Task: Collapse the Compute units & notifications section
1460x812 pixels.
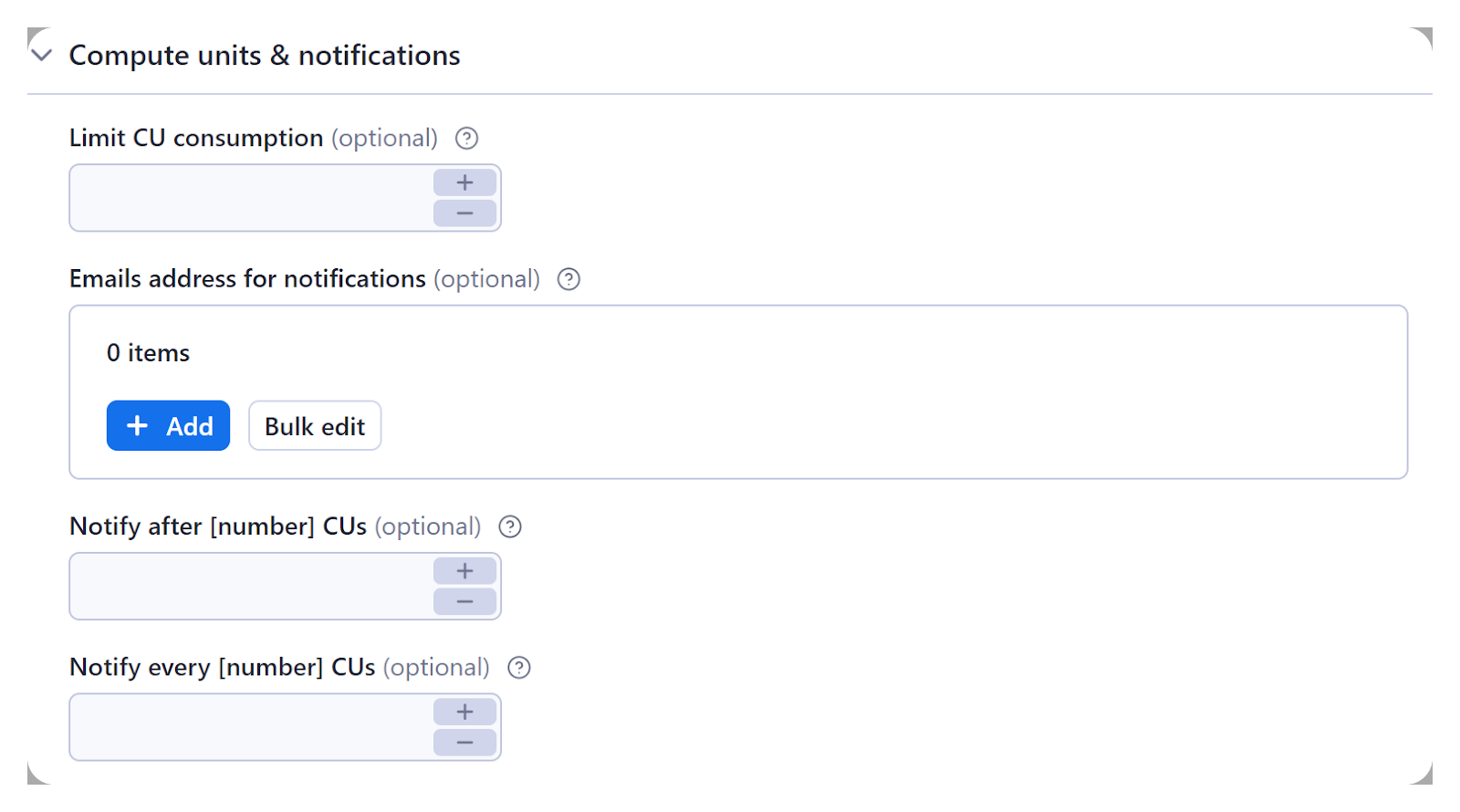Action: click(39, 55)
